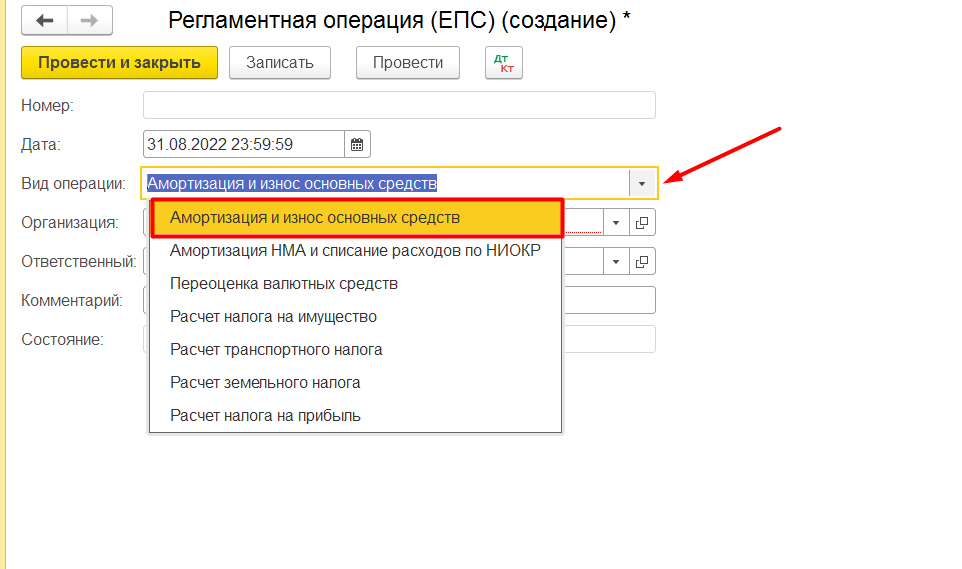Click the Записать button
Image resolution: width=962 pixels, height=569 pixels.
(x=280, y=62)
